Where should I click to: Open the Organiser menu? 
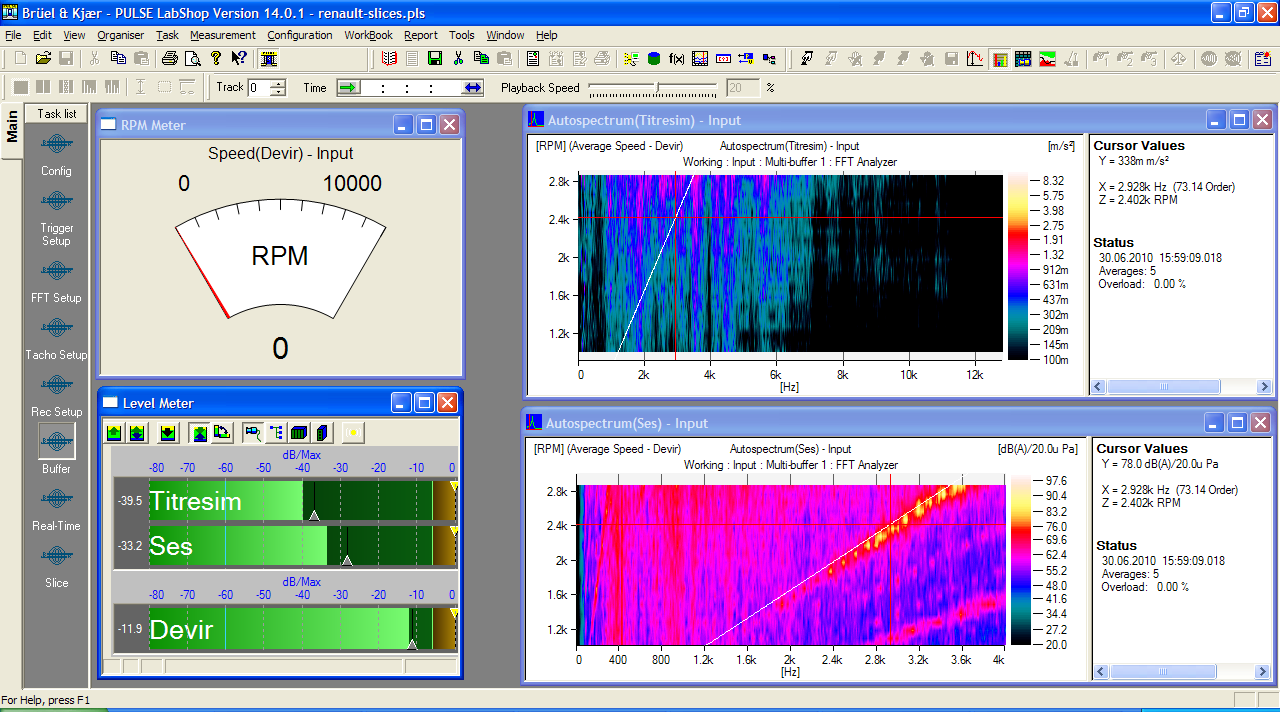[120, 35]
